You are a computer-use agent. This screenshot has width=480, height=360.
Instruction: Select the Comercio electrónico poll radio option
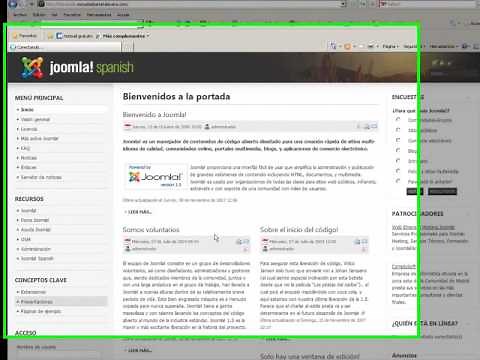[x=398, y=140]
